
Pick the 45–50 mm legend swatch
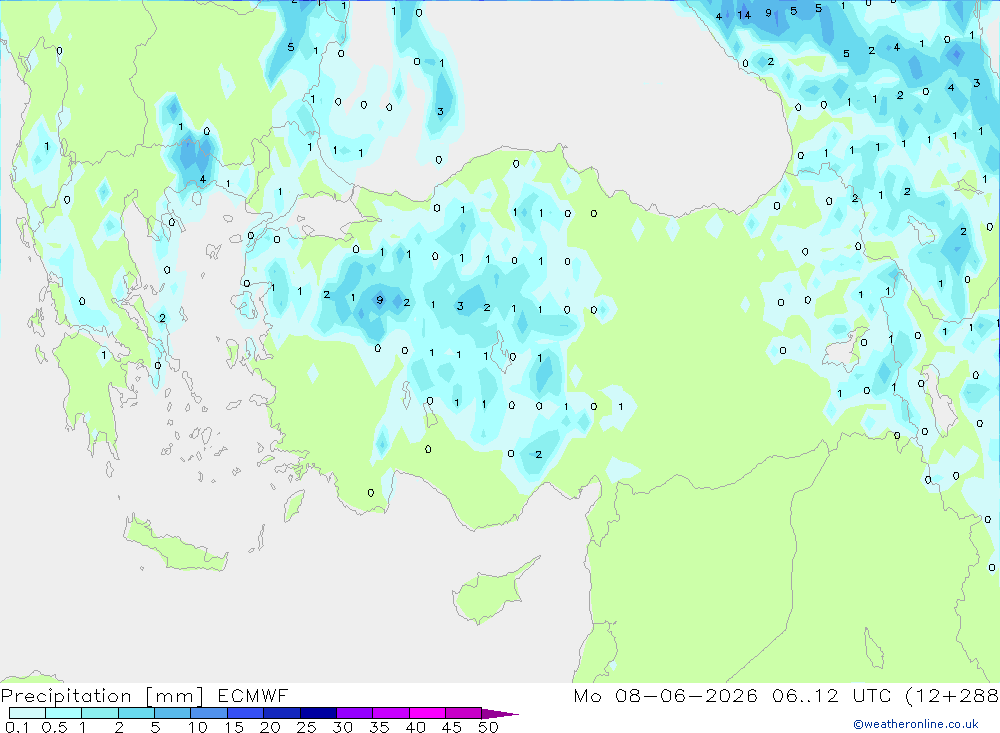[463, 713]
